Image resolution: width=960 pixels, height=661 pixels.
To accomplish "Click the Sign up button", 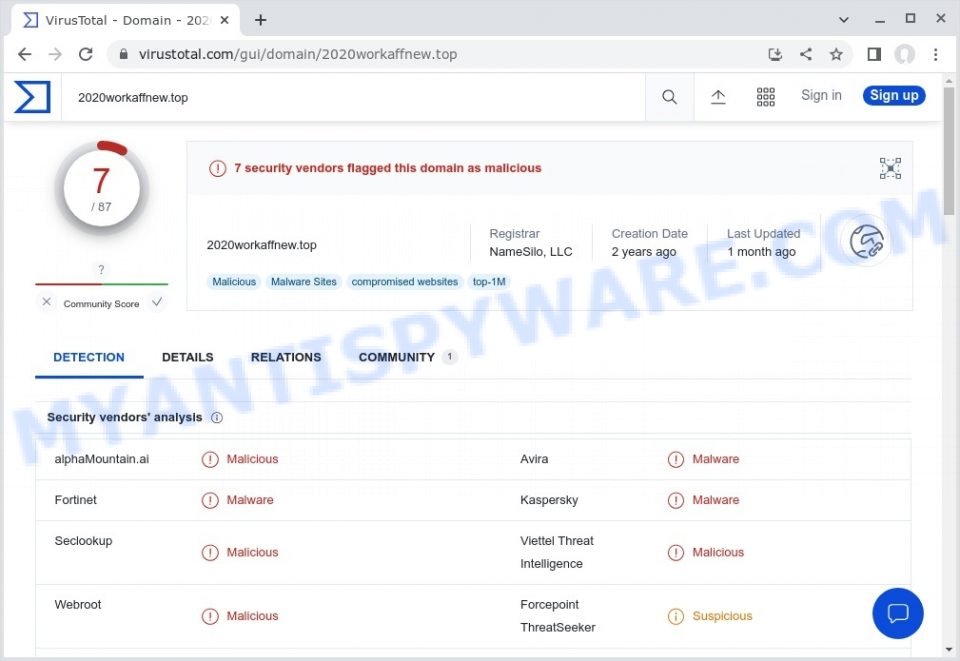I will pyautogui.click(x=894, y=95).
